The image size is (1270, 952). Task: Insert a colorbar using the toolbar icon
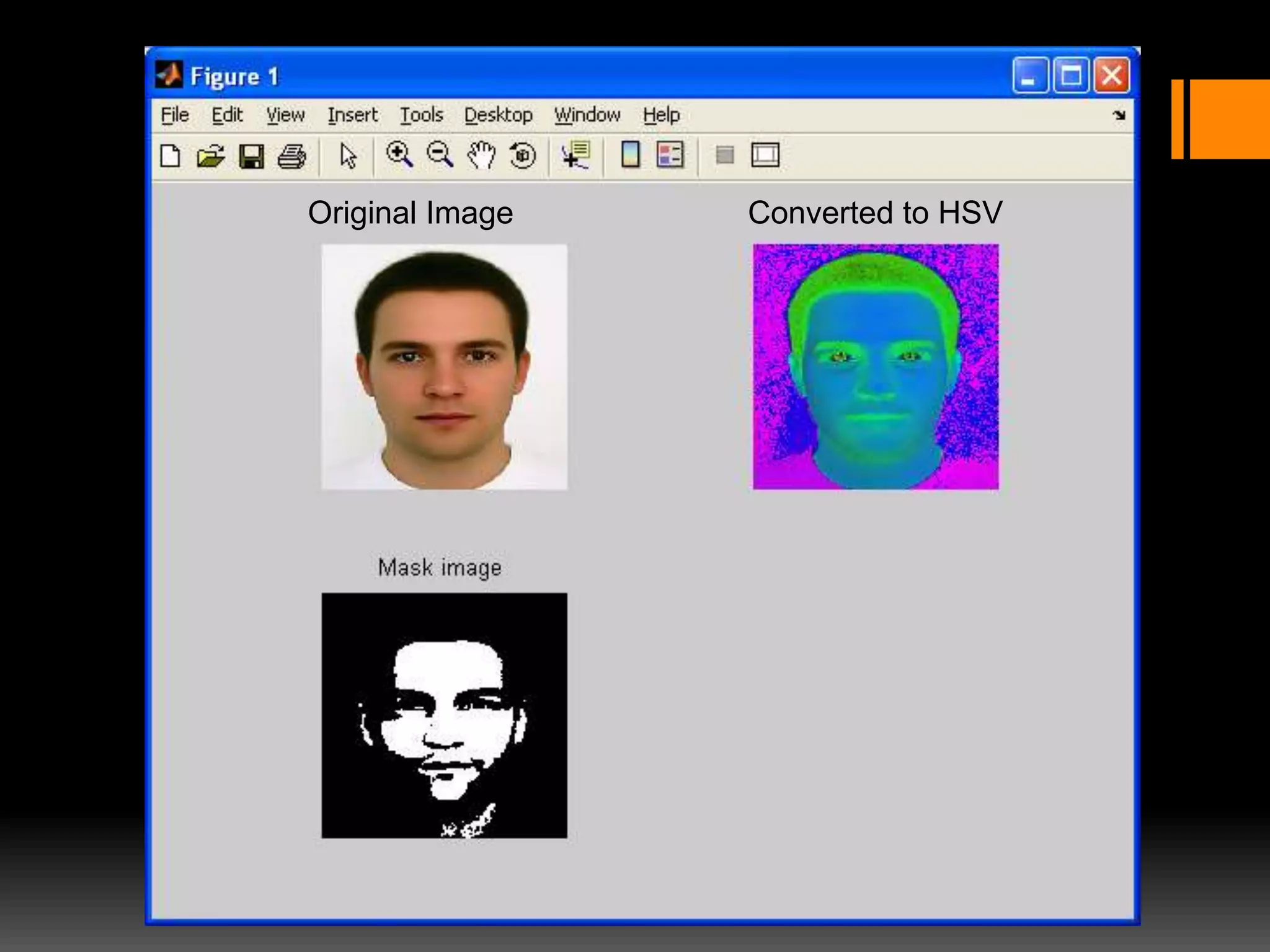click(631, 155)
